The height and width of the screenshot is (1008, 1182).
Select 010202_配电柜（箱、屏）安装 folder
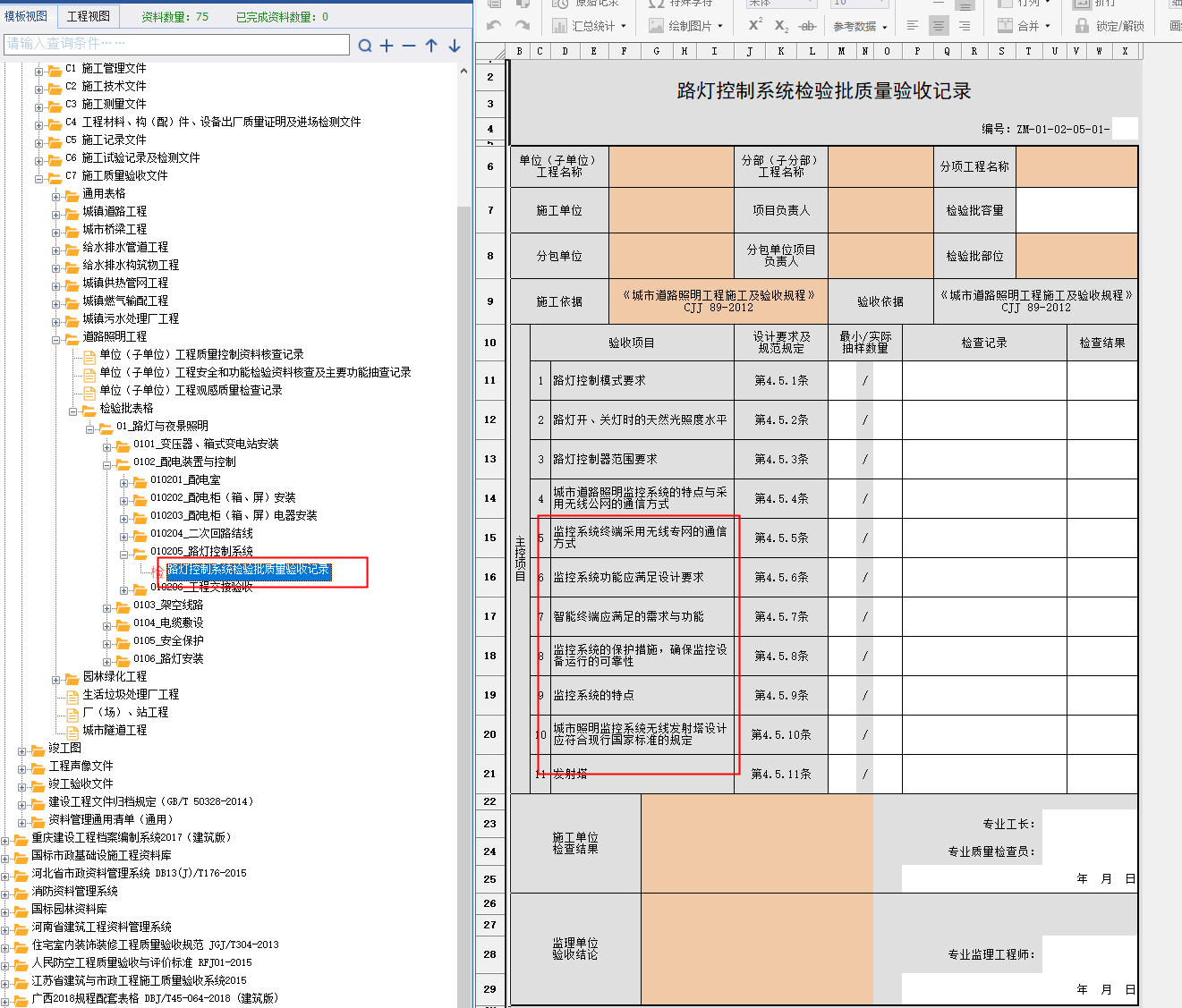pos(223,497)
